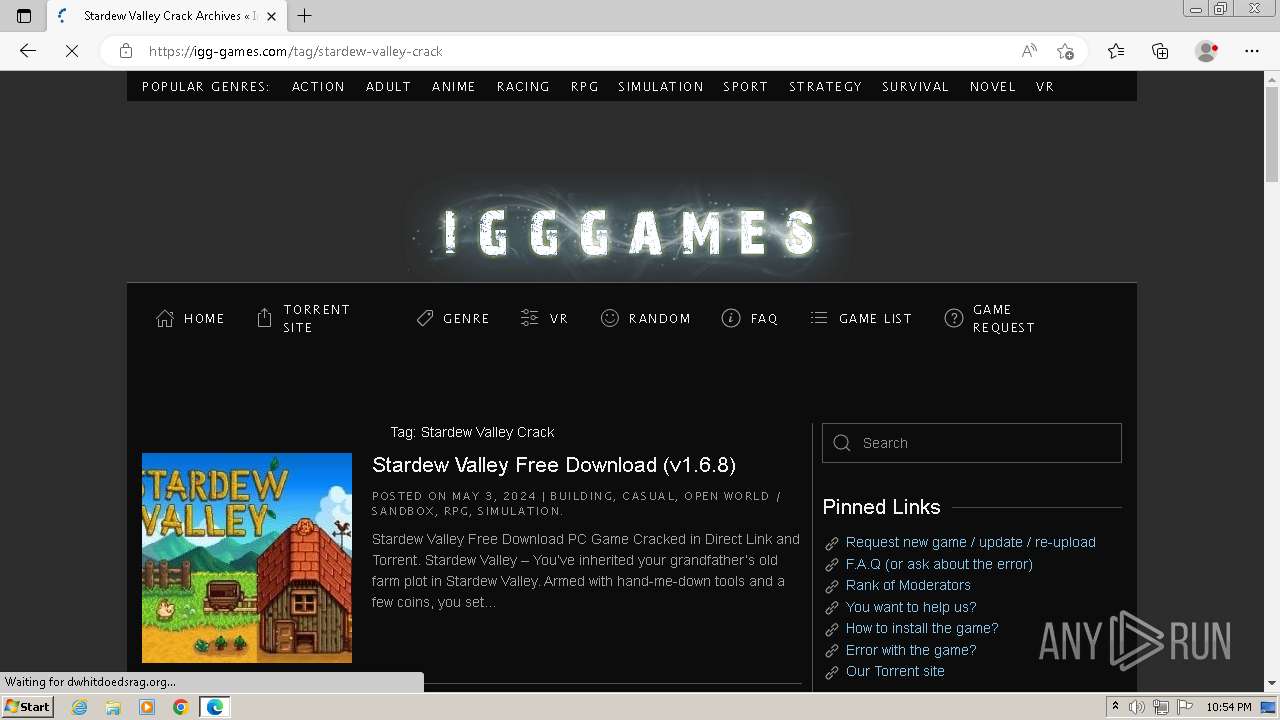Open the SPORT genre
Screen dimensions: 1280x720
(745, 87)
